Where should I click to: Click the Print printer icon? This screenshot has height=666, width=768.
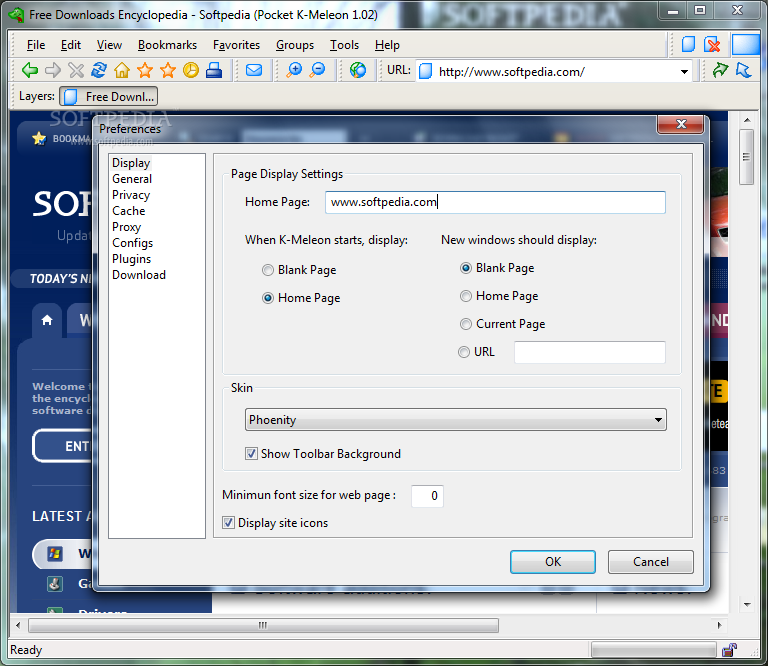(214, 71)
